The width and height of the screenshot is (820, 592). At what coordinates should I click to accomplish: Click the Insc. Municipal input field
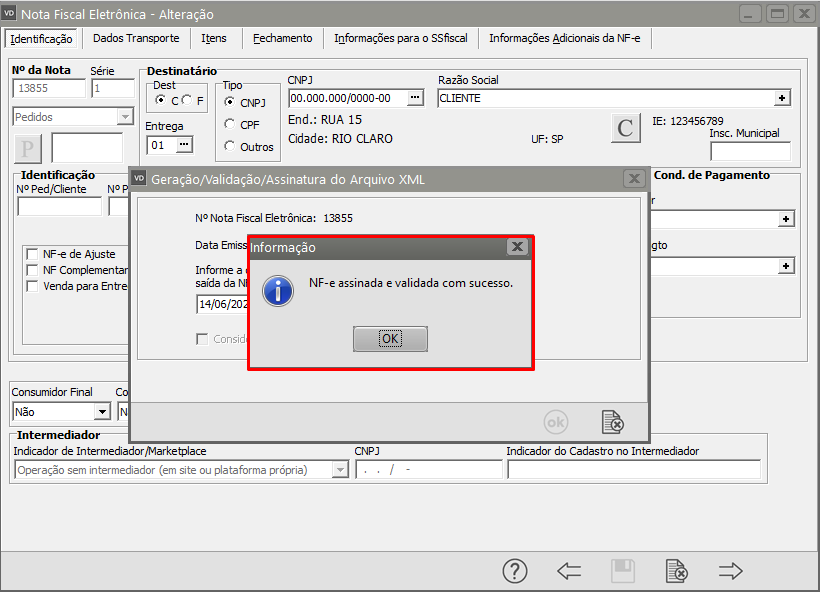(750, 151)
